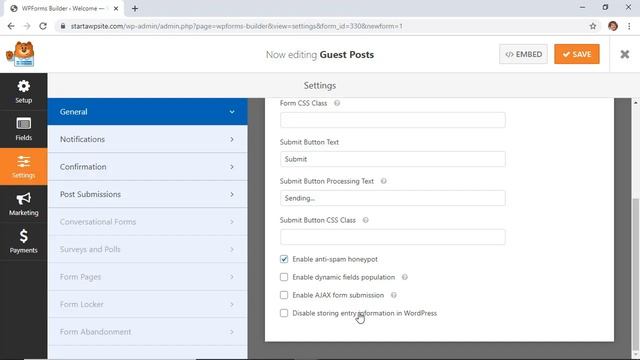View site info lock icon
Screen dimensions: 640x360
coord(62,26)
